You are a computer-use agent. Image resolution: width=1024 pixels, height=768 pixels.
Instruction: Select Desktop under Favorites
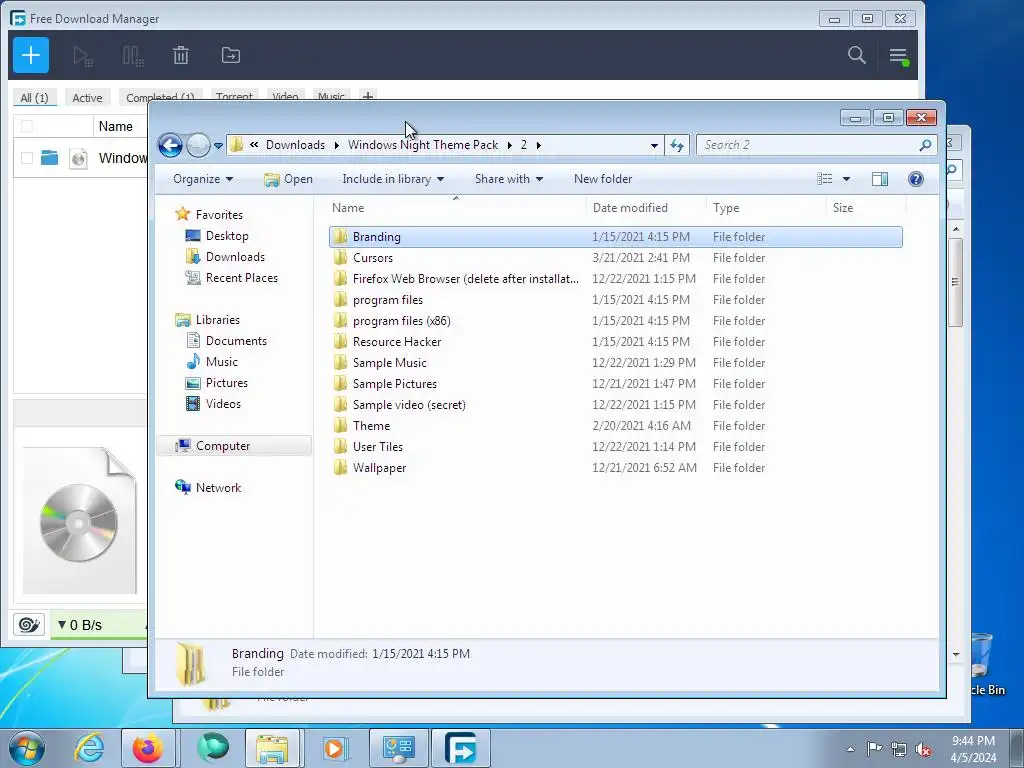(227, 236)
